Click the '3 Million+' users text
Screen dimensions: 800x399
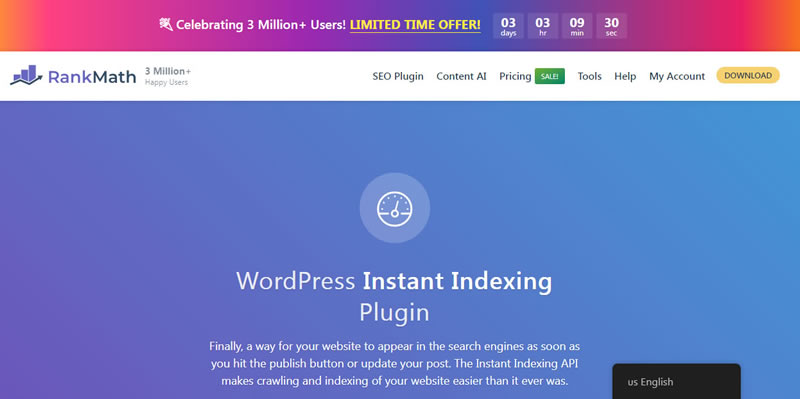point(168,71)
